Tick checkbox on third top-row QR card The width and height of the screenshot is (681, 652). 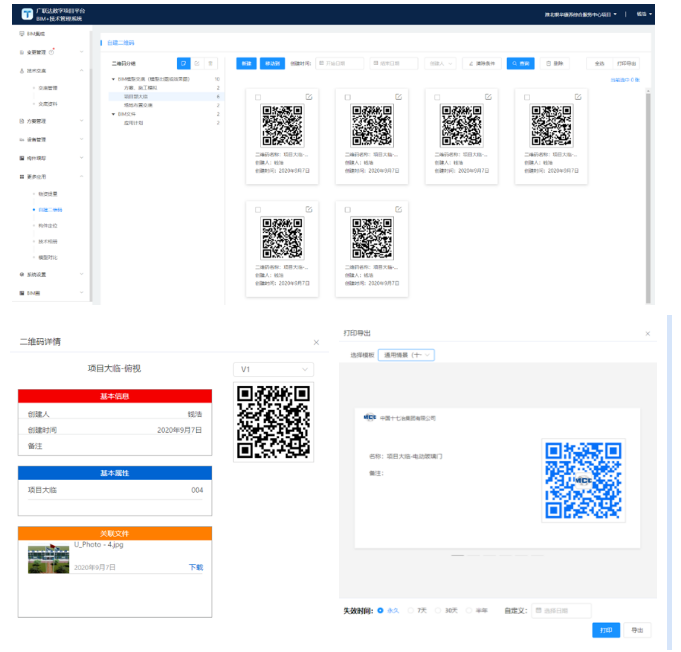pyautogui.click(x=437, y=97)
